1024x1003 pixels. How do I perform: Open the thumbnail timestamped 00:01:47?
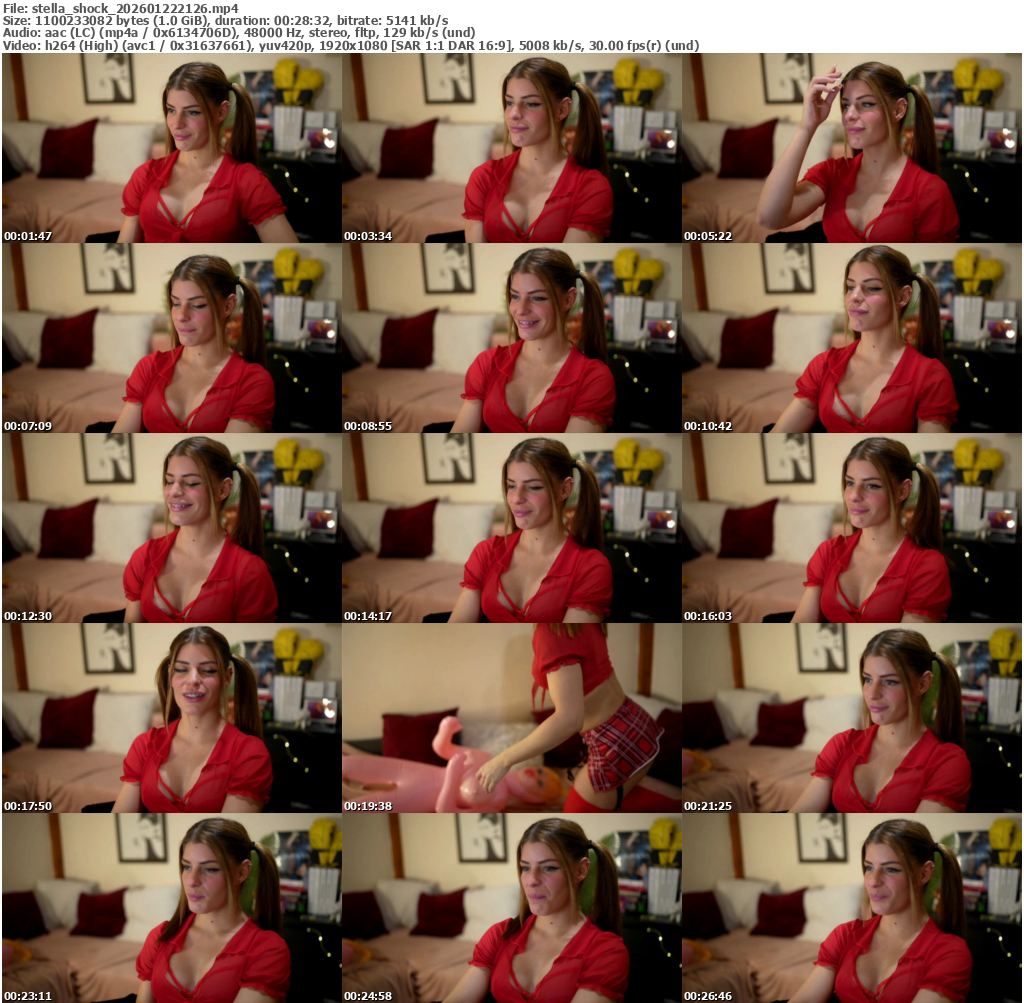point(171,148)
